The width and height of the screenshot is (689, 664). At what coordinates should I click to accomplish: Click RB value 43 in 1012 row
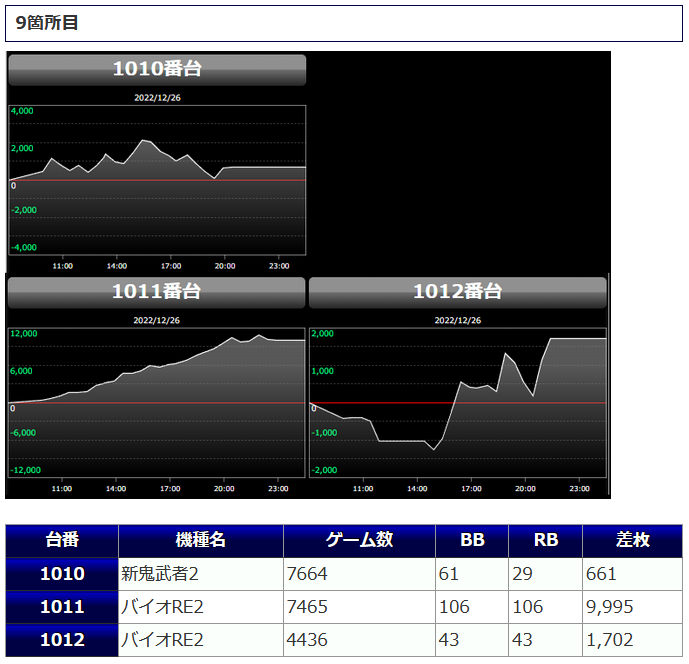coord(522,640)
